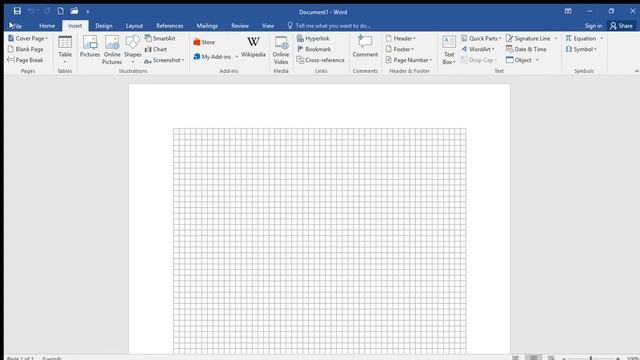Insert a SmartArt graphic

pyautogui.click(x=160, y=38)
